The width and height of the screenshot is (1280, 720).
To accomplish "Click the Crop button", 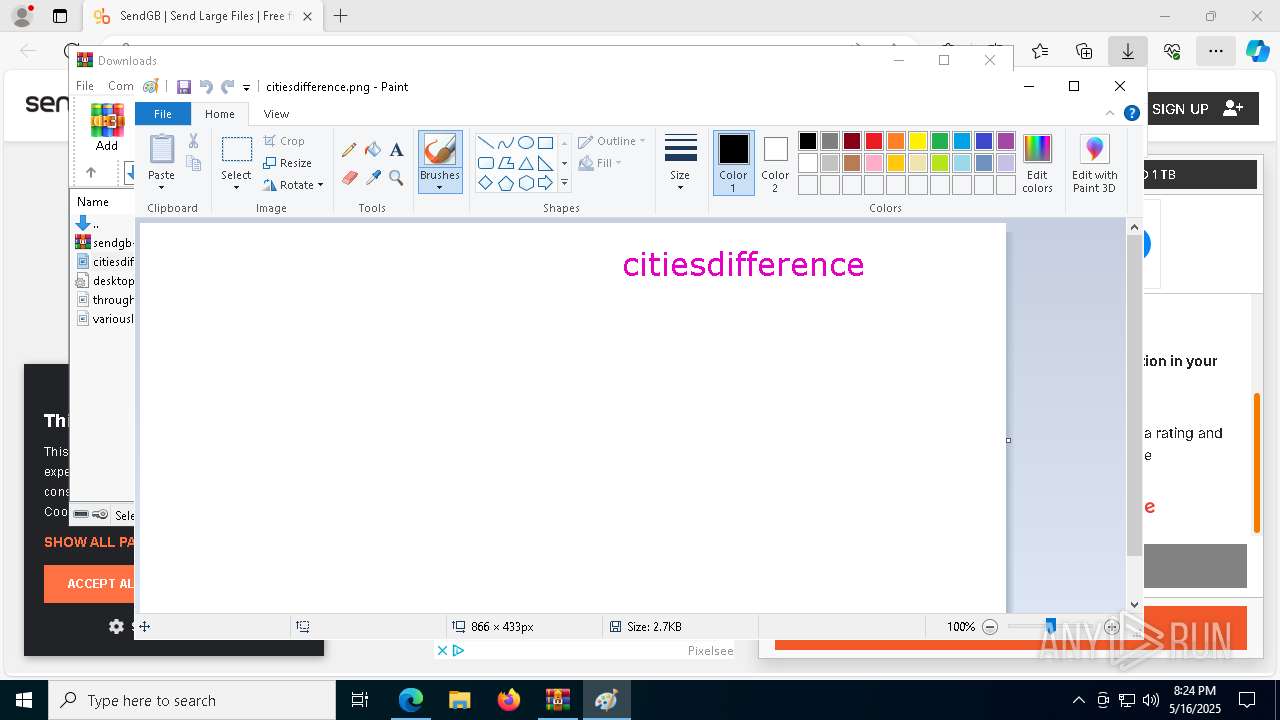I will pos(285,141).
